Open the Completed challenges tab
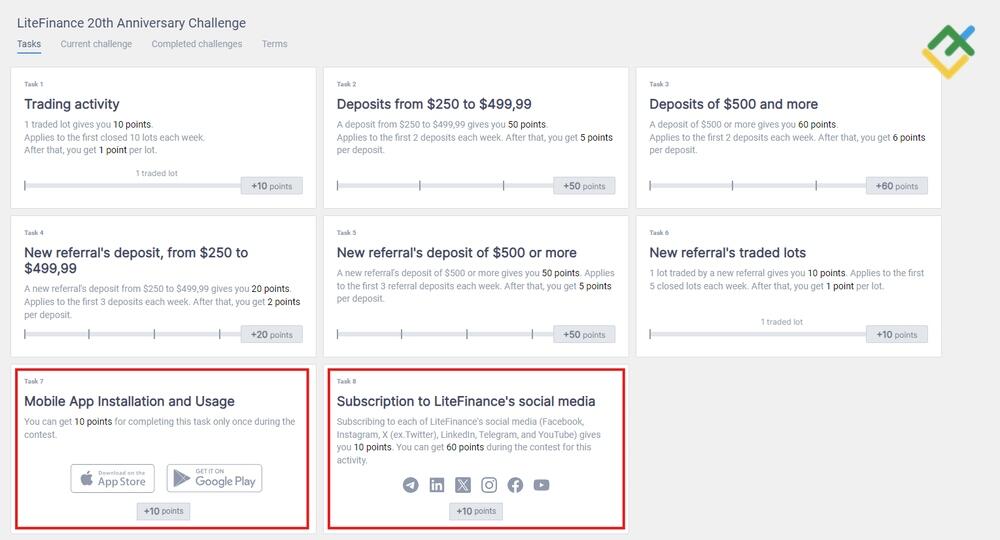 click(x=197, y=44)
